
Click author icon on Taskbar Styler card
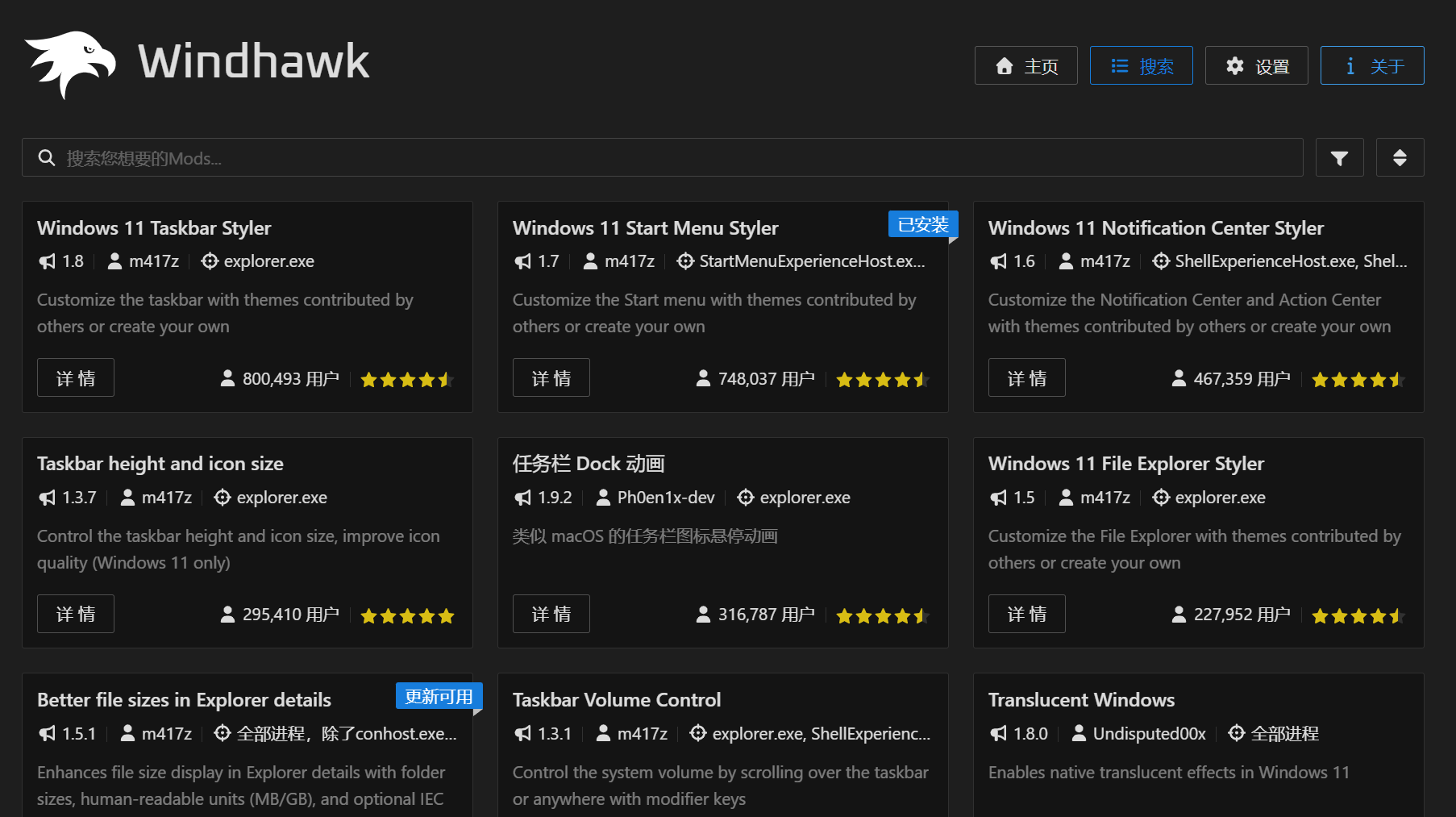click(114, 261)
